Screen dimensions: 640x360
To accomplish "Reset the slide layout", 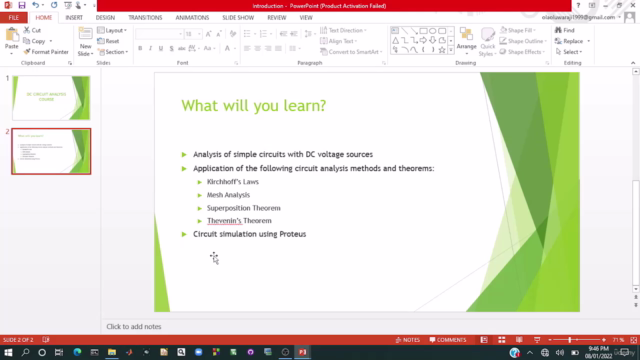I will [108, 41].
